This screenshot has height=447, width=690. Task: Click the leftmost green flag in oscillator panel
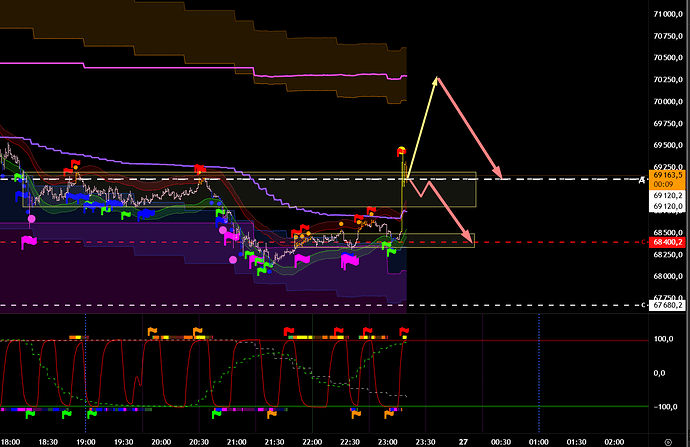pyautogui.click(x=30, y=411)
